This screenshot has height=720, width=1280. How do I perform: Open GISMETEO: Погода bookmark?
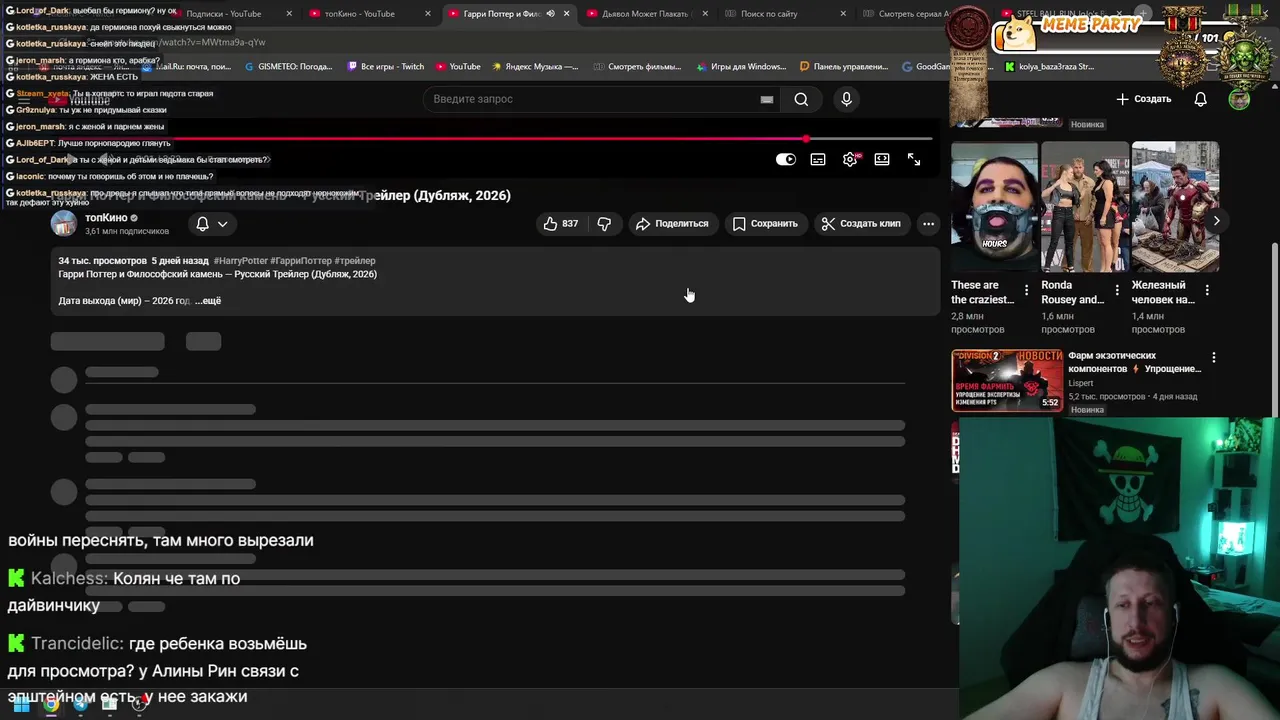tap(287, 67)
